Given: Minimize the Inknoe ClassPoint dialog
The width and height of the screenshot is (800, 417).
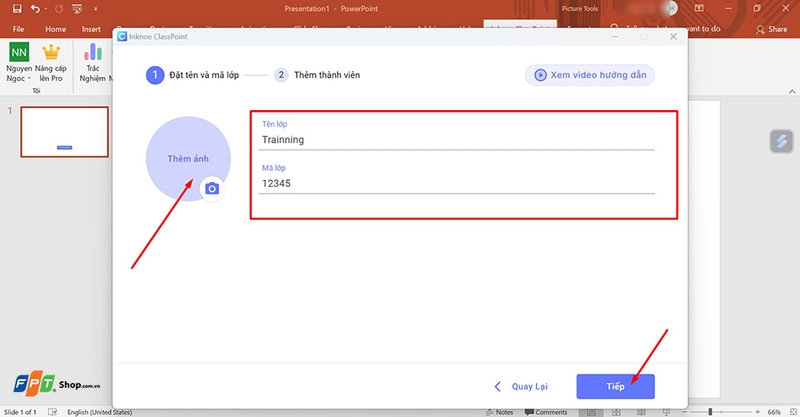Looking at the screenshot, I should click(615, 37).
